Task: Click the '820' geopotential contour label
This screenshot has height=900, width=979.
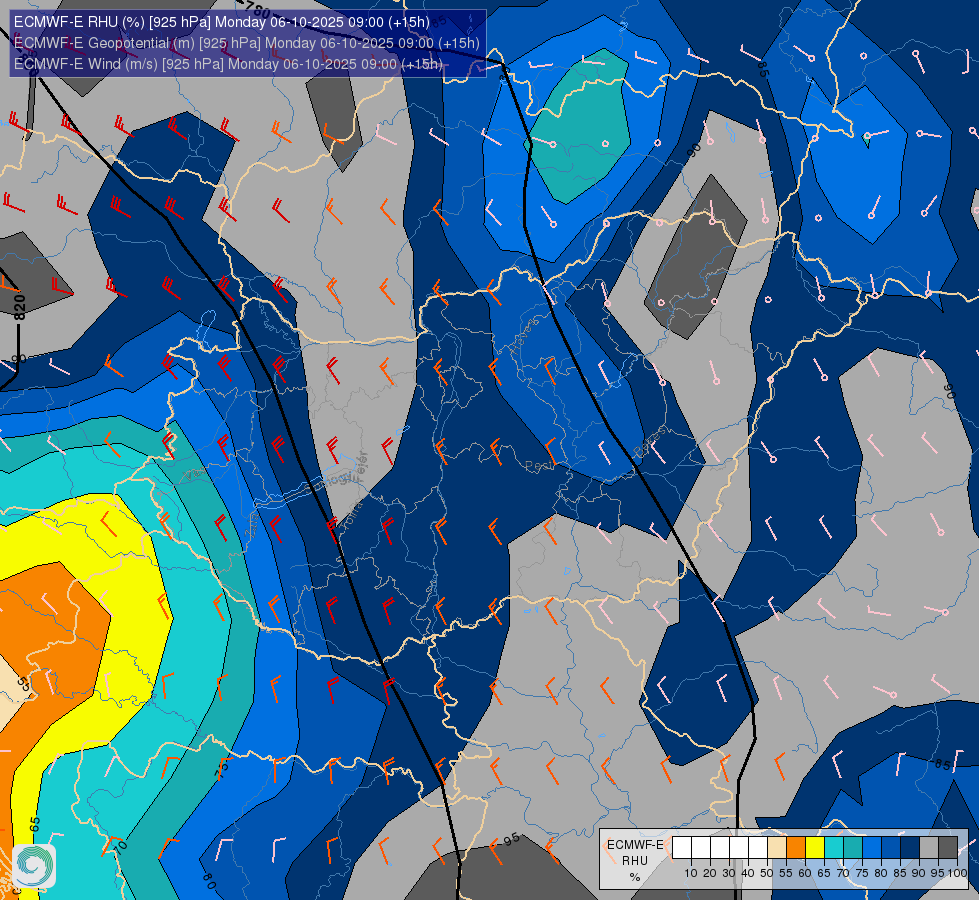Action: click(20, 307)
